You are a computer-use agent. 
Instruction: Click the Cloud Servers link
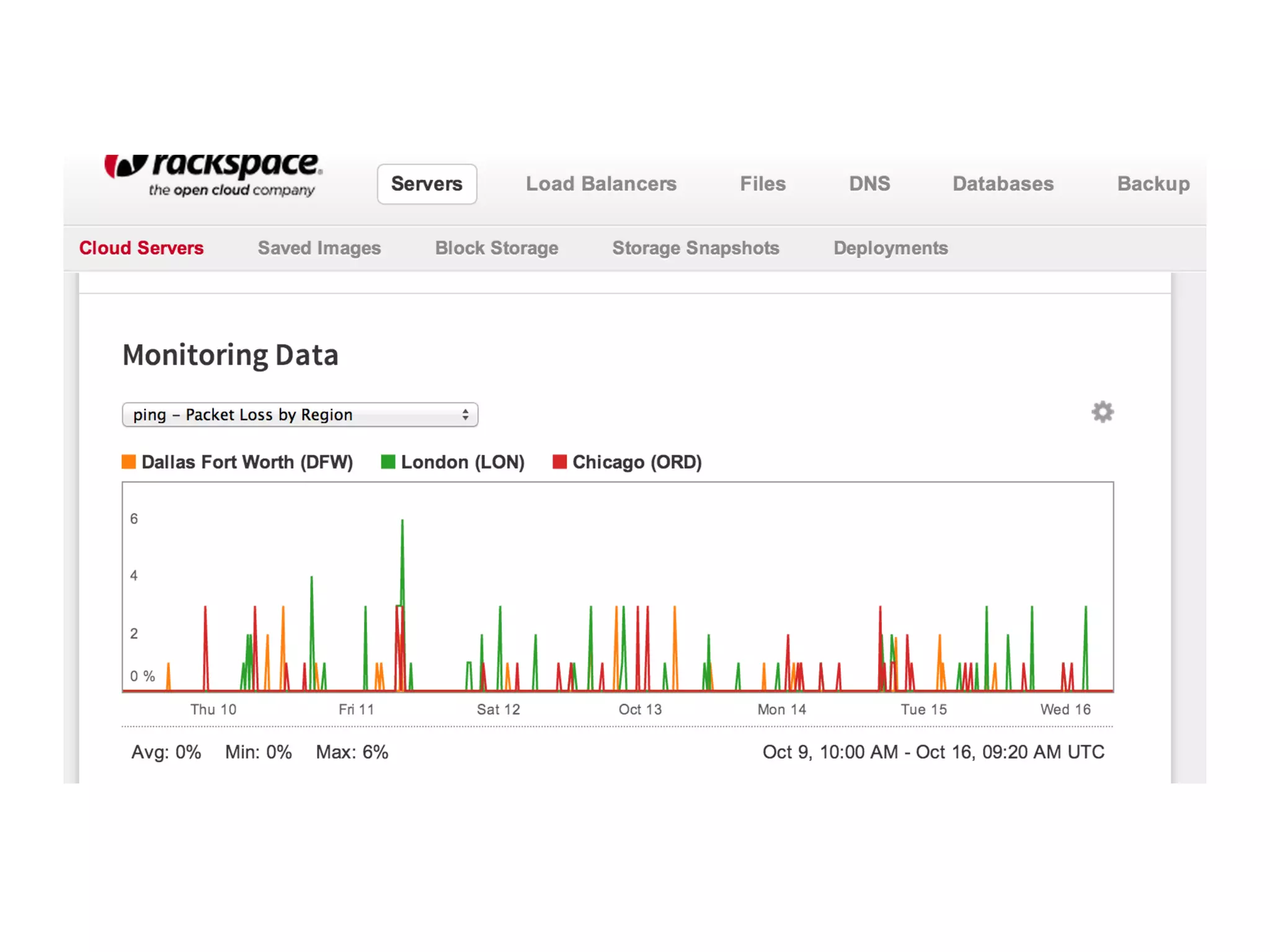click(x=141, y=248)
